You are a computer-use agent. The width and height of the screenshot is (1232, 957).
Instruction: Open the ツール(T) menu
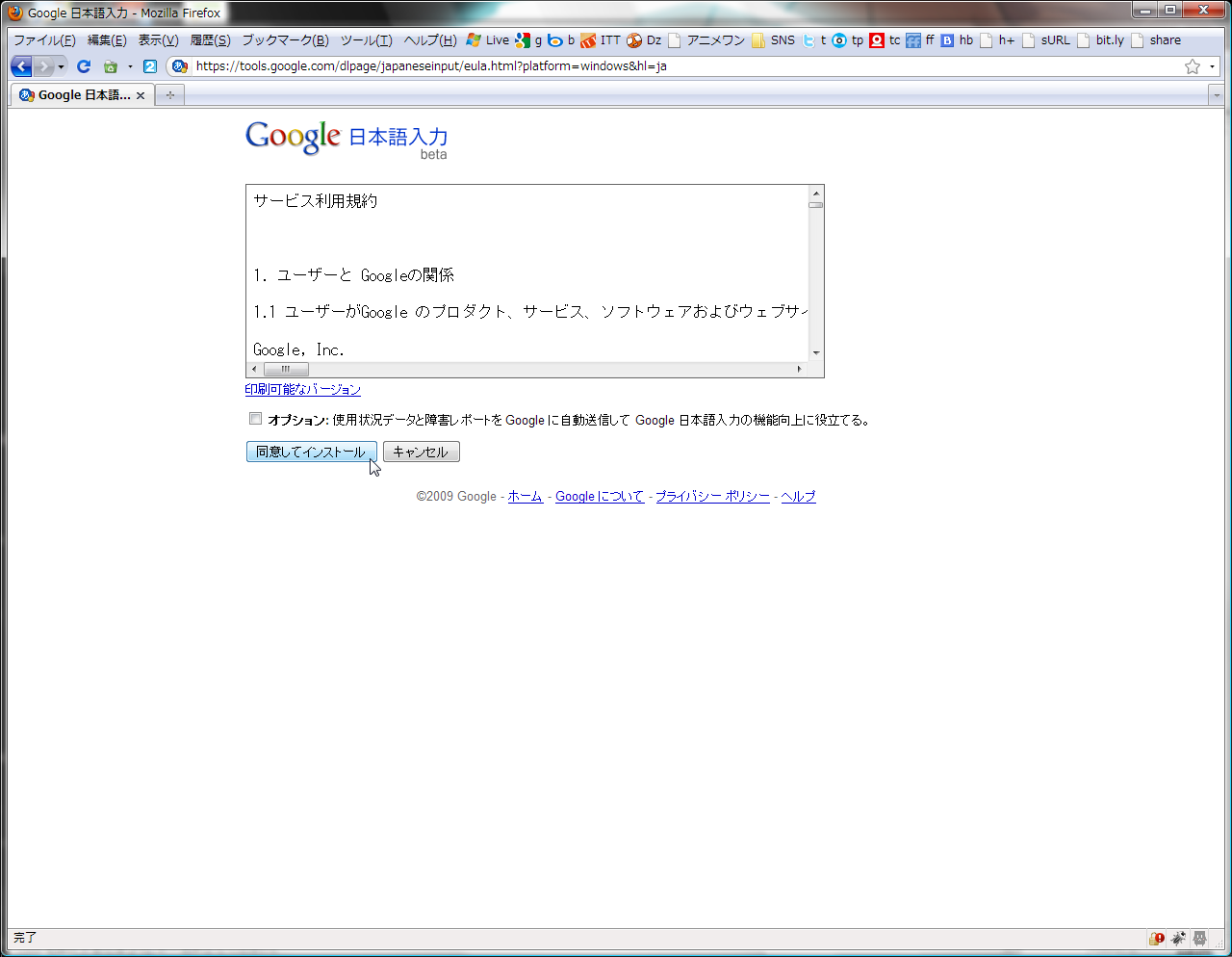tap(366, 40)
